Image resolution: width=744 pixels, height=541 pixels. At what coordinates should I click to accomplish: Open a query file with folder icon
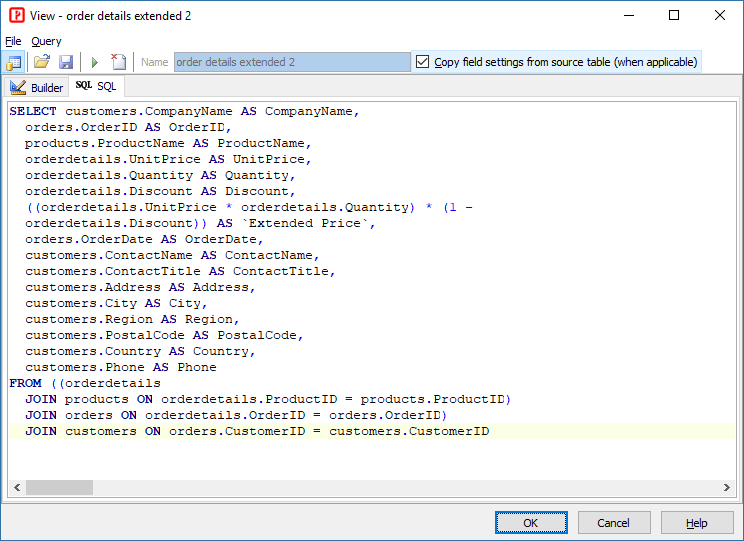[x=42, y=62]
